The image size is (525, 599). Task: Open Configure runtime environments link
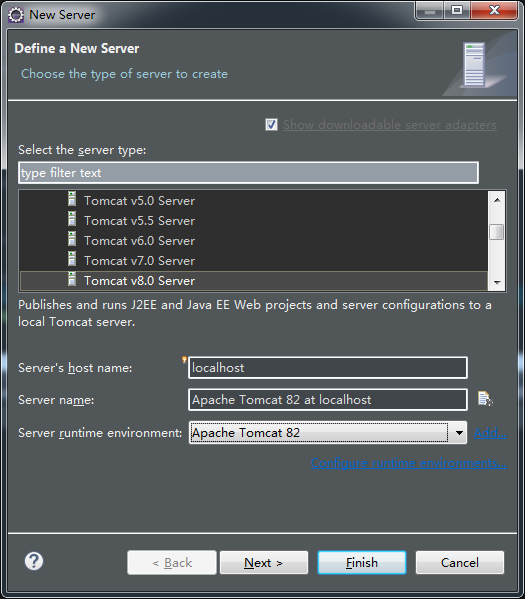click(409, 463)
